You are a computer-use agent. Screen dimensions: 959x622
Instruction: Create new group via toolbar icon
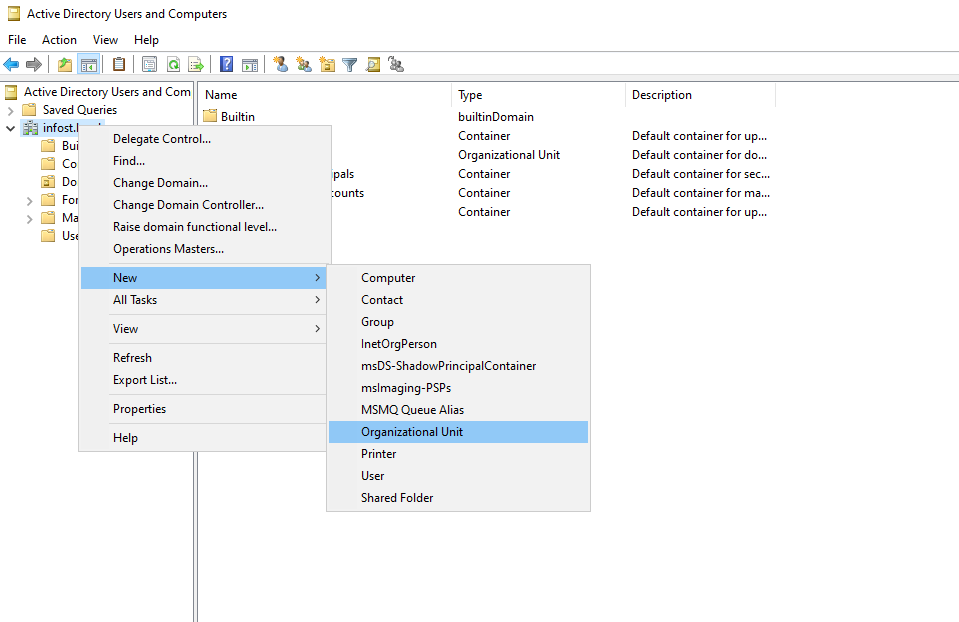[x=303, y=64]
